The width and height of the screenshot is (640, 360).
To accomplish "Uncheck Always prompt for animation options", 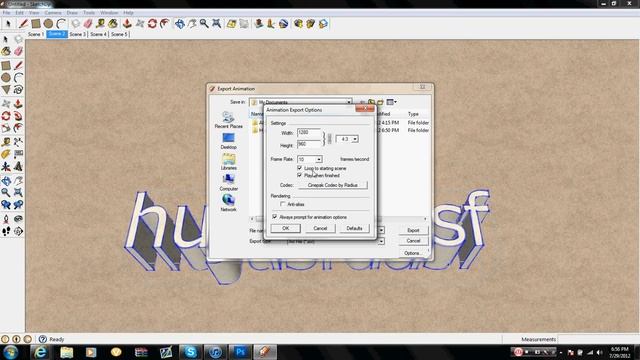I will pos(275,217).
